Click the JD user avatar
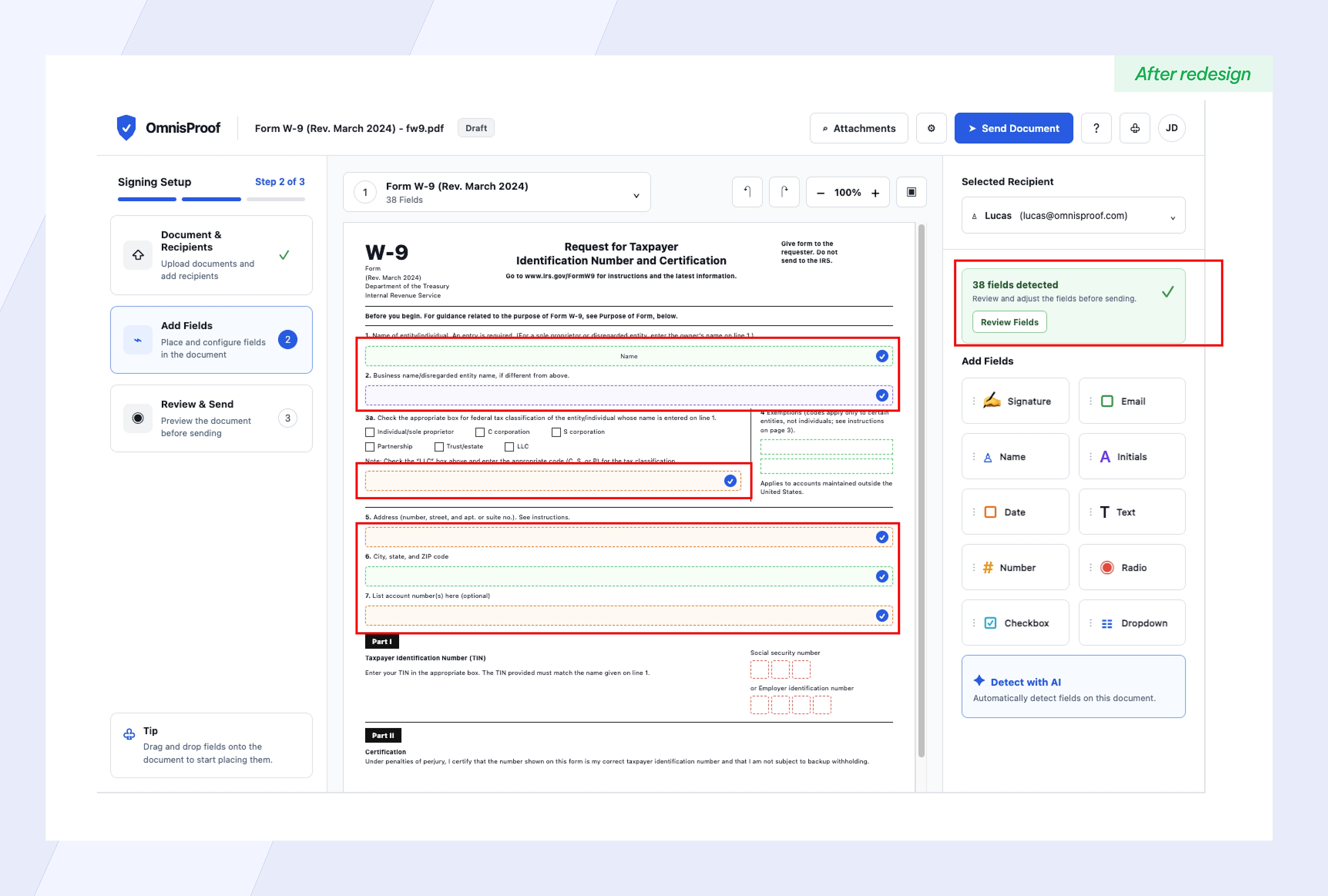This screenshot has height=896, width=1328. click(x=1171, y=128)
